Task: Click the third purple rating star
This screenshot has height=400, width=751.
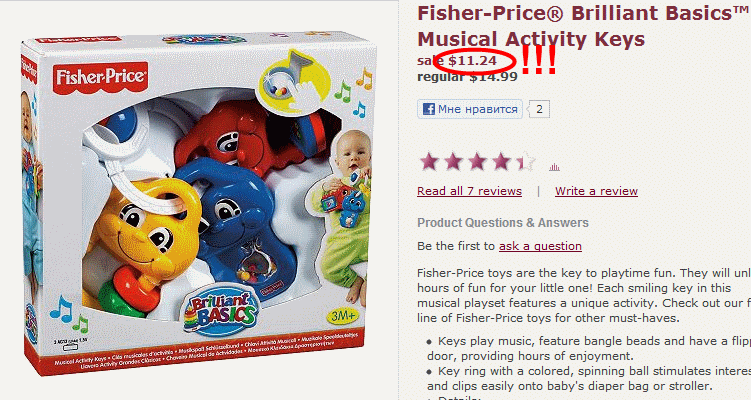Action: (x=477, y=161)
